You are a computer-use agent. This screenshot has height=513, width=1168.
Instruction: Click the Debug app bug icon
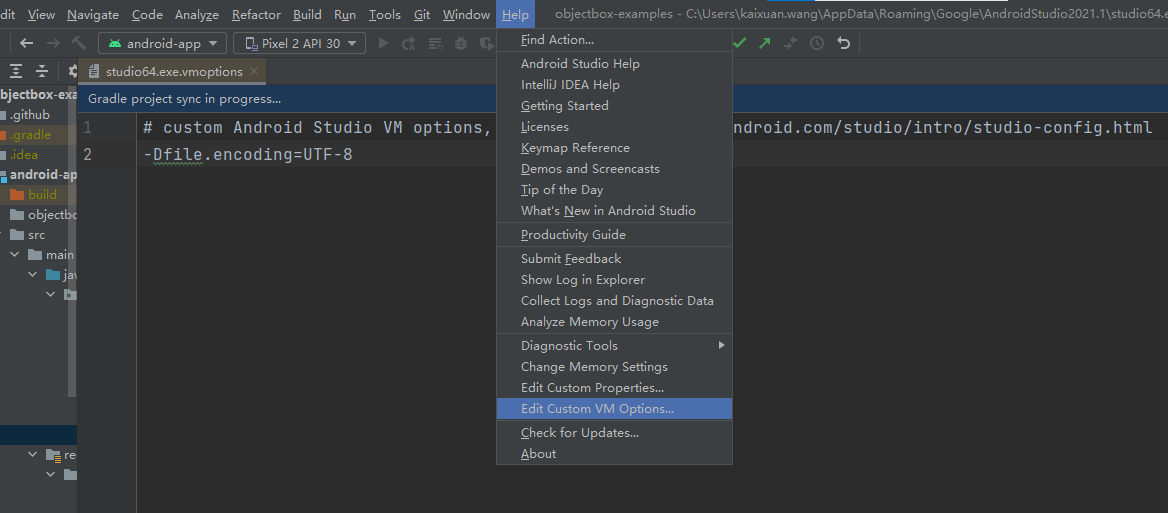tap(461, 43)
